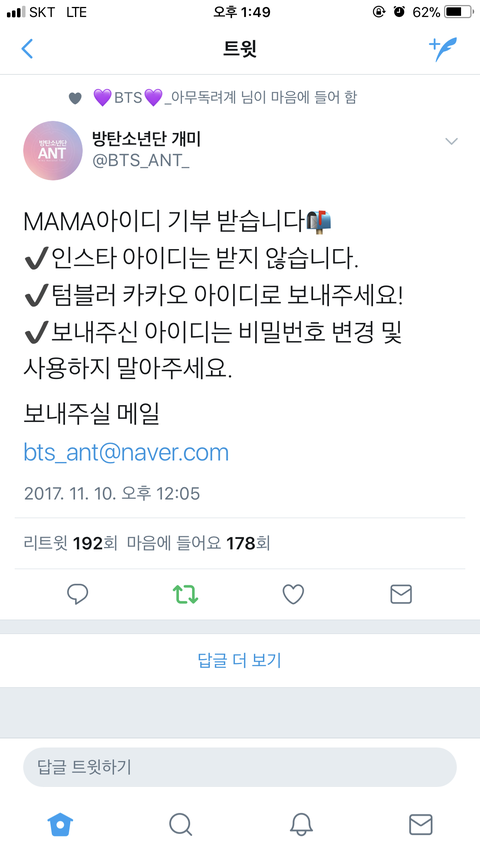480x853 pixels.
Task: Tap the bts_ant@naver.com email link
Action: click(x=126, y=453)
